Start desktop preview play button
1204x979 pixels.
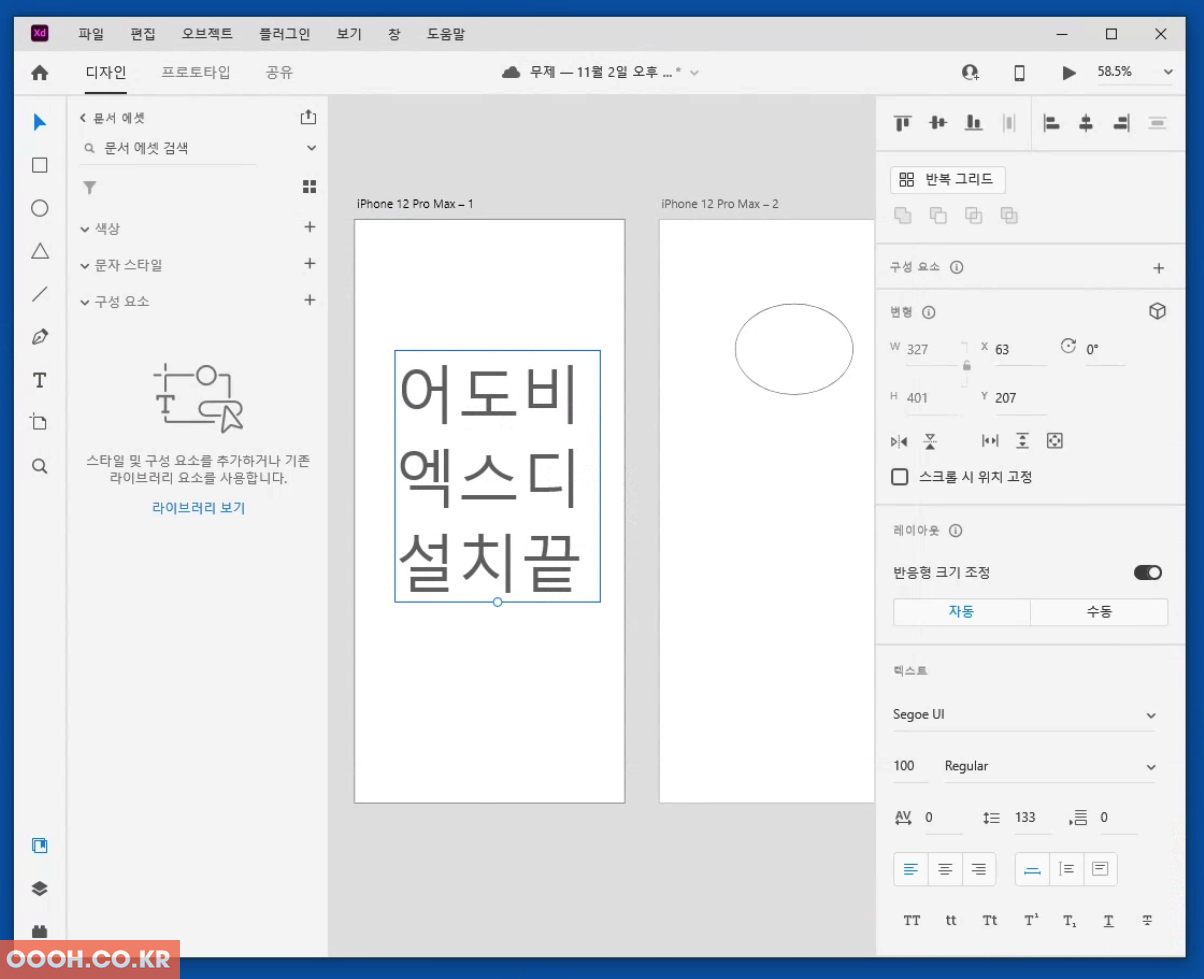tap(1069, 72)
